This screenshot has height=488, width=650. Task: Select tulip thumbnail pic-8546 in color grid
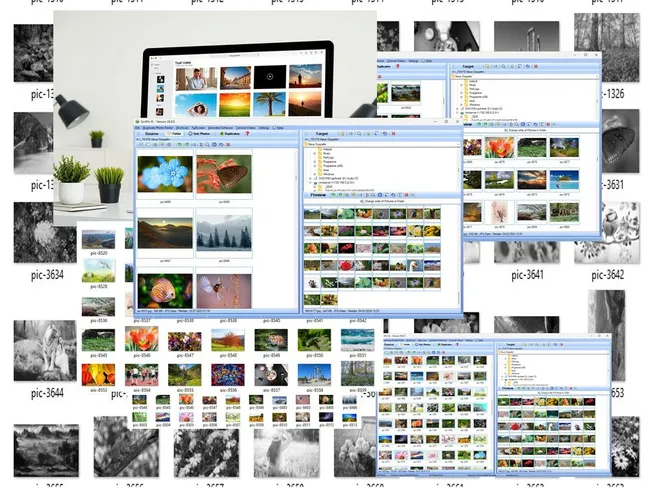point(141,339)
